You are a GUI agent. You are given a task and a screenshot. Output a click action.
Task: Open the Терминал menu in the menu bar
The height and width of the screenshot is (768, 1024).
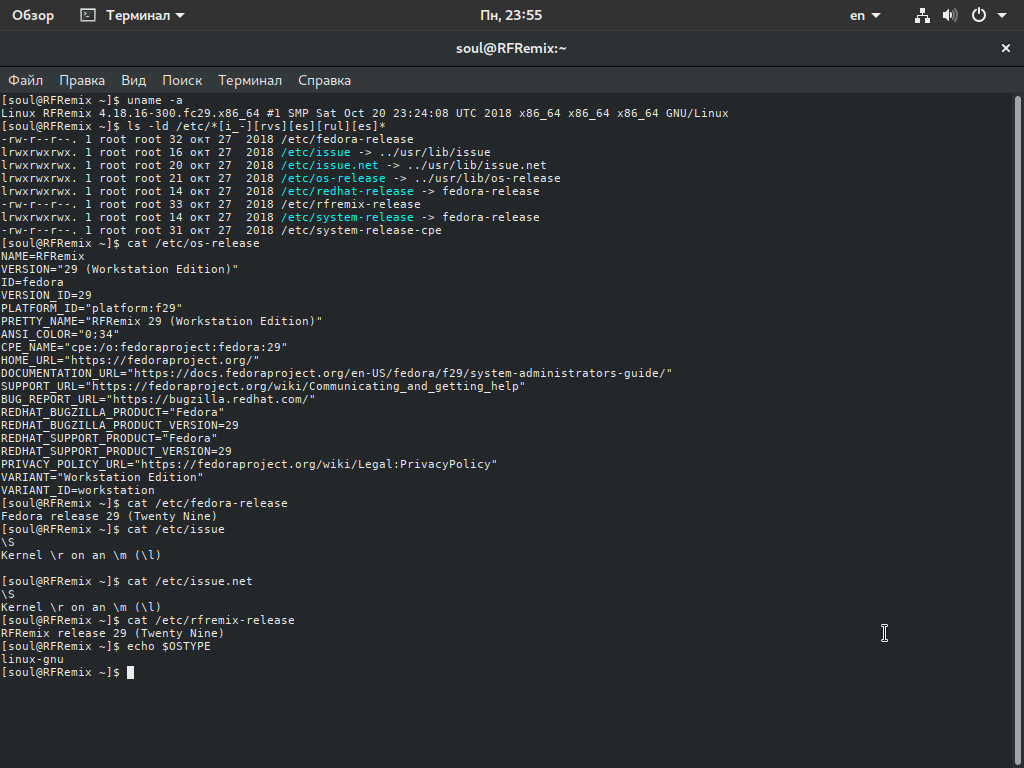[250, 80]
